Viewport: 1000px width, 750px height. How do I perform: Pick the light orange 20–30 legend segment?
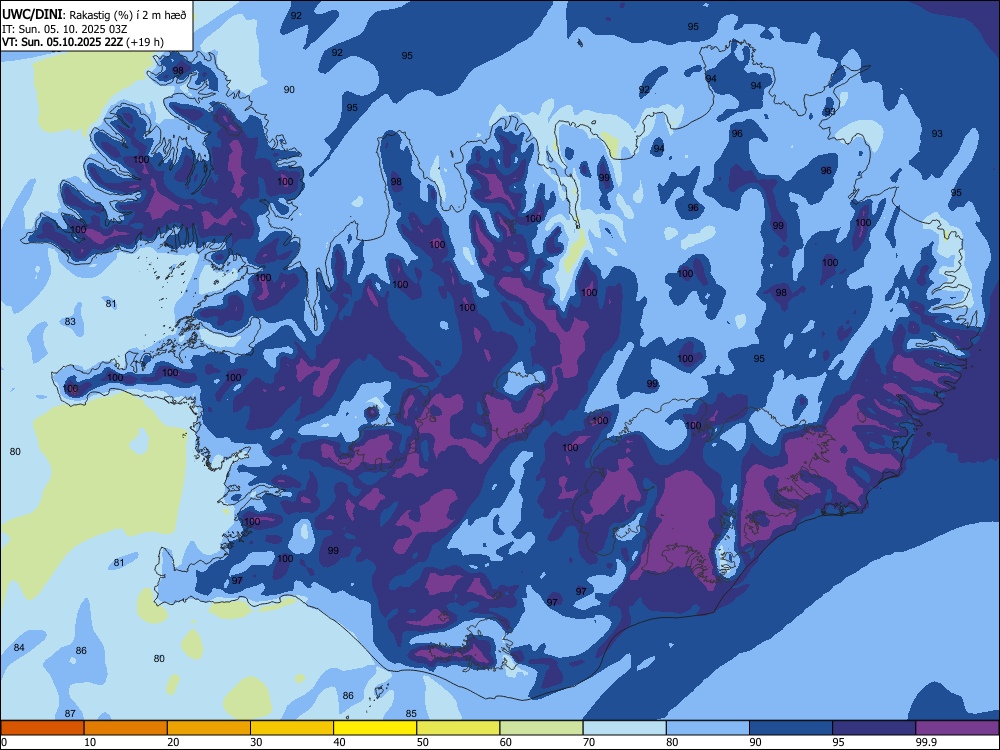(209, 728)
